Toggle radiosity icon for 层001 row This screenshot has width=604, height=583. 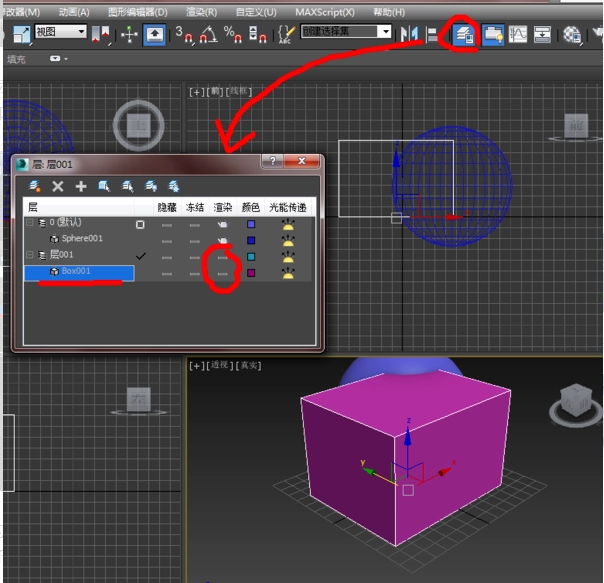pyautogui.click(x=288, y=257)
